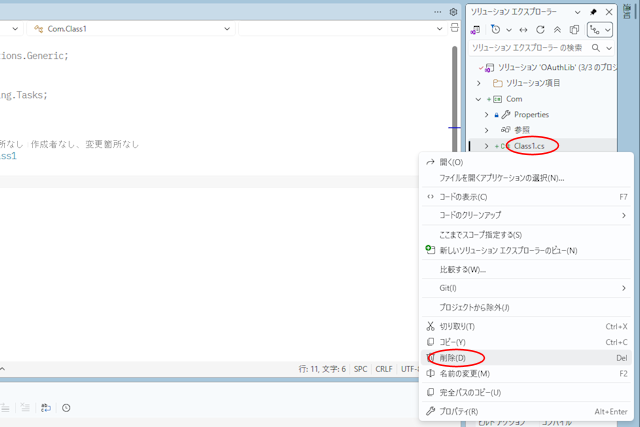
Task: Click the search magnifier icon in Solution Explorer
Action: 598,48
